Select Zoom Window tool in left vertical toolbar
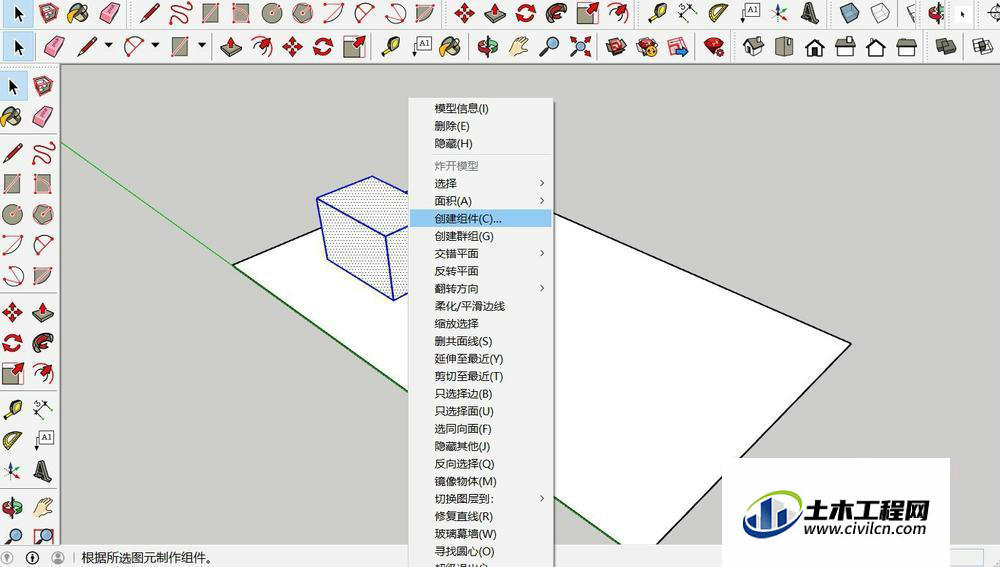This screenshot has height=567, width=1000. click(43, 536)
